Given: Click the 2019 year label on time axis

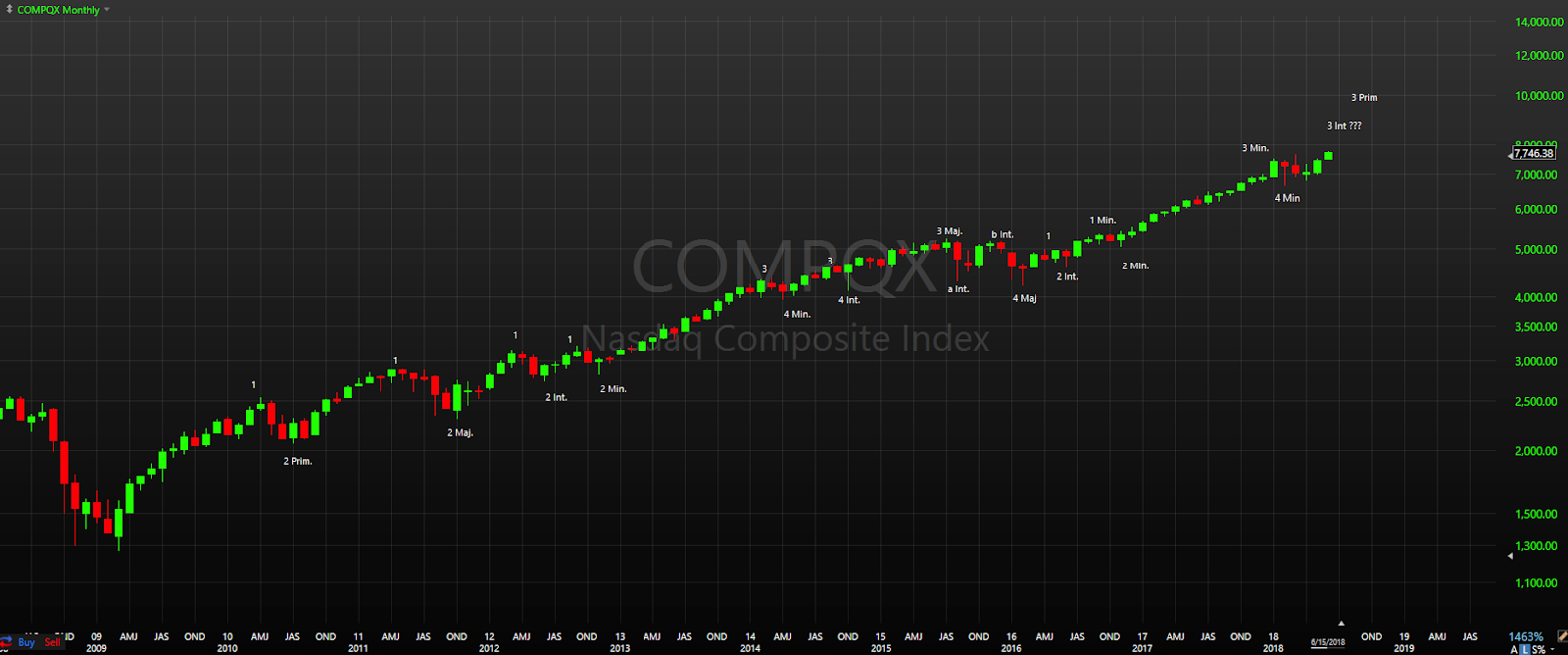Looking at the screenshot, I should [1403, 648].
